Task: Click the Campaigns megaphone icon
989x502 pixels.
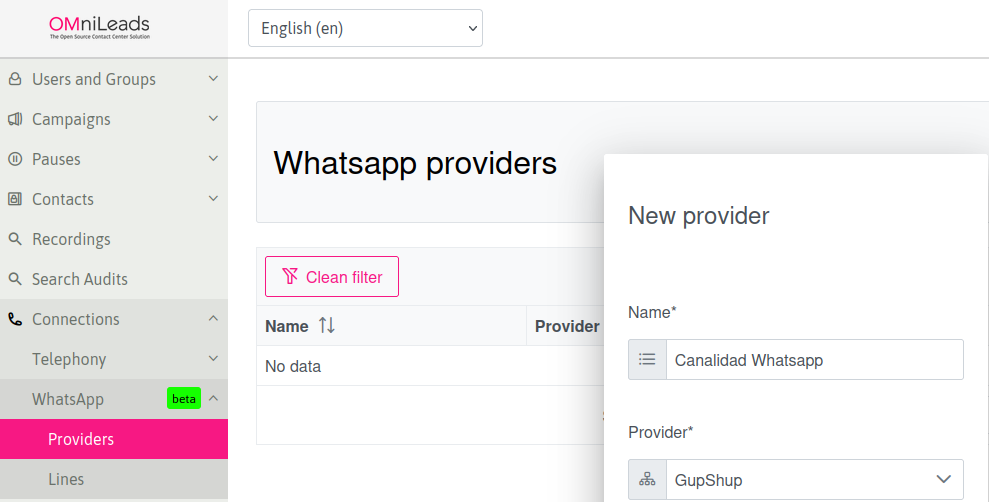Action: pyautogui.click(x=15, y=119)
